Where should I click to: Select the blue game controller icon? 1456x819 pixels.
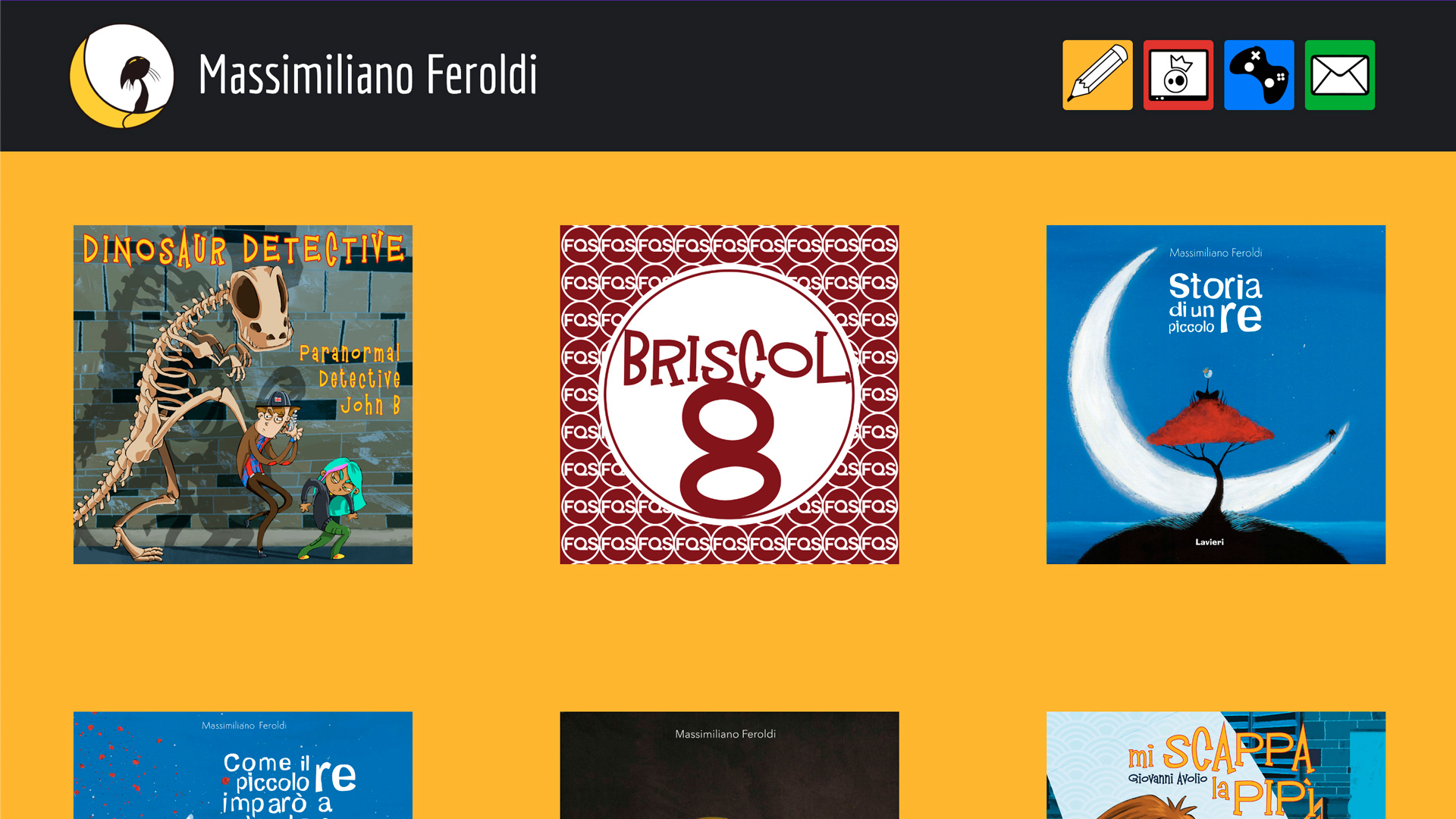[x=1259, y=75]
